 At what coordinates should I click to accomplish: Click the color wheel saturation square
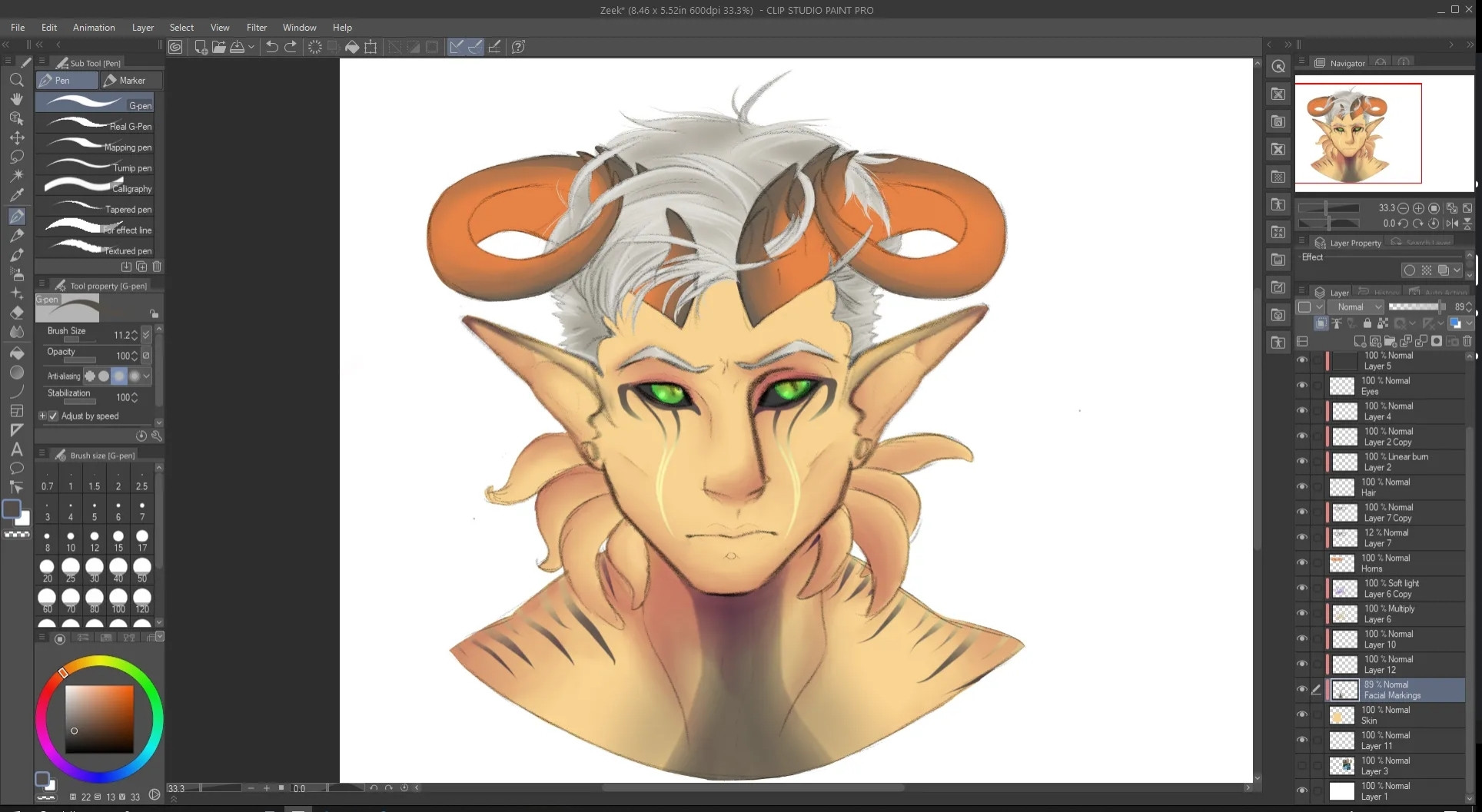99,719
